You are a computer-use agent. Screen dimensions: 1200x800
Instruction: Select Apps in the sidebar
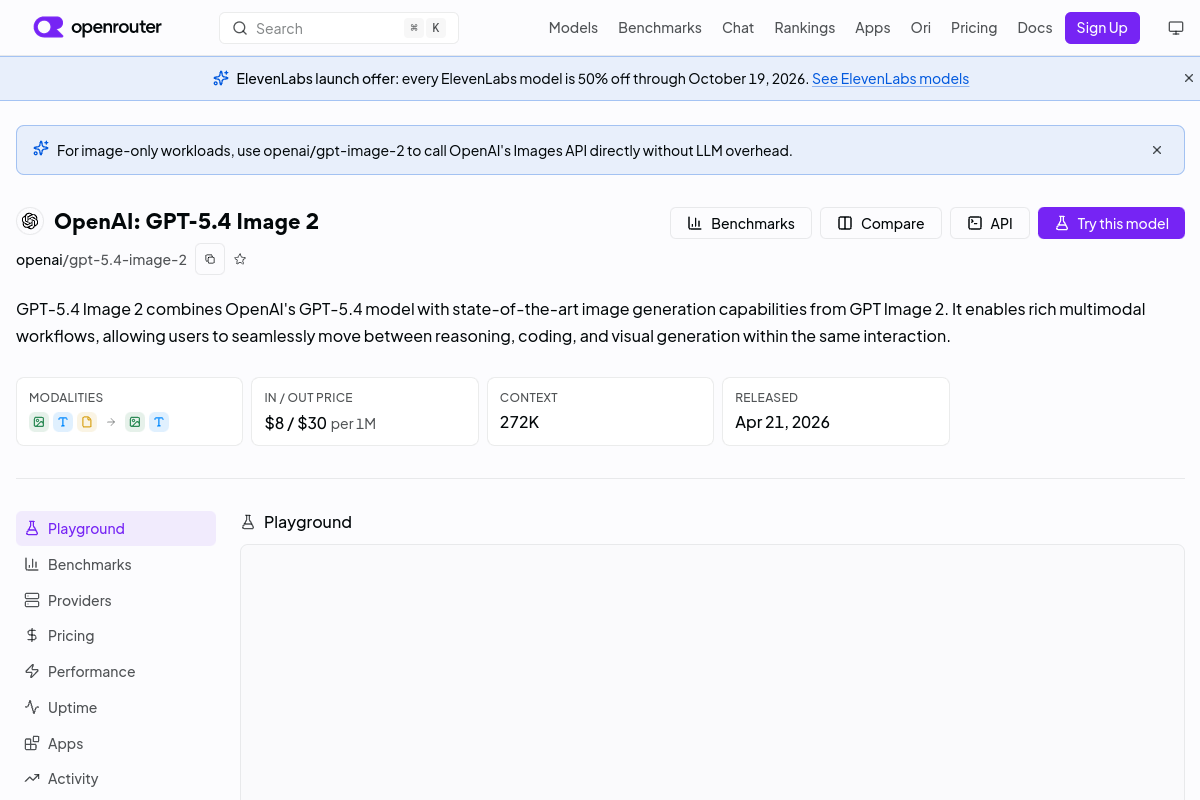[x=116, y=743]
